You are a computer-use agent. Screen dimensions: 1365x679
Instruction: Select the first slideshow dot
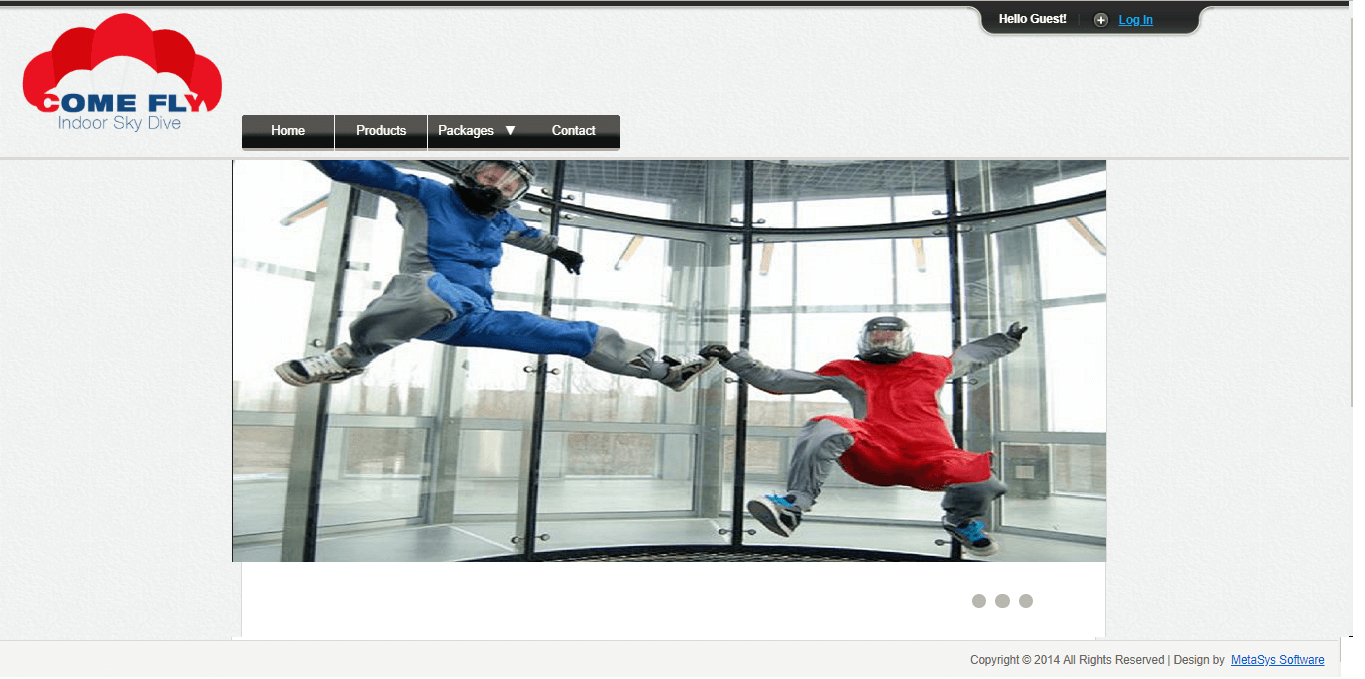[979, 601]
